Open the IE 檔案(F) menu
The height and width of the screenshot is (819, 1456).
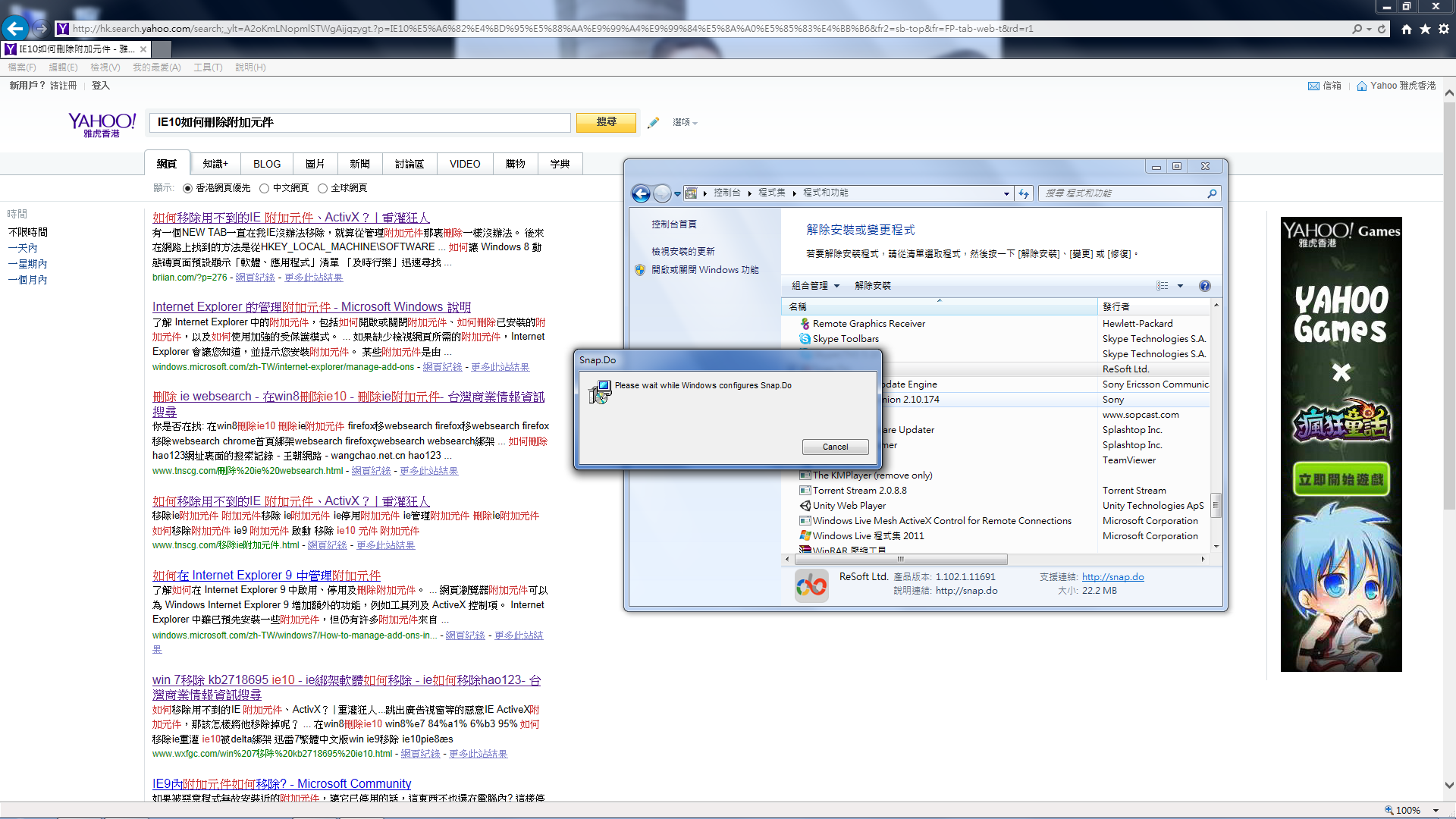point(22,67)
